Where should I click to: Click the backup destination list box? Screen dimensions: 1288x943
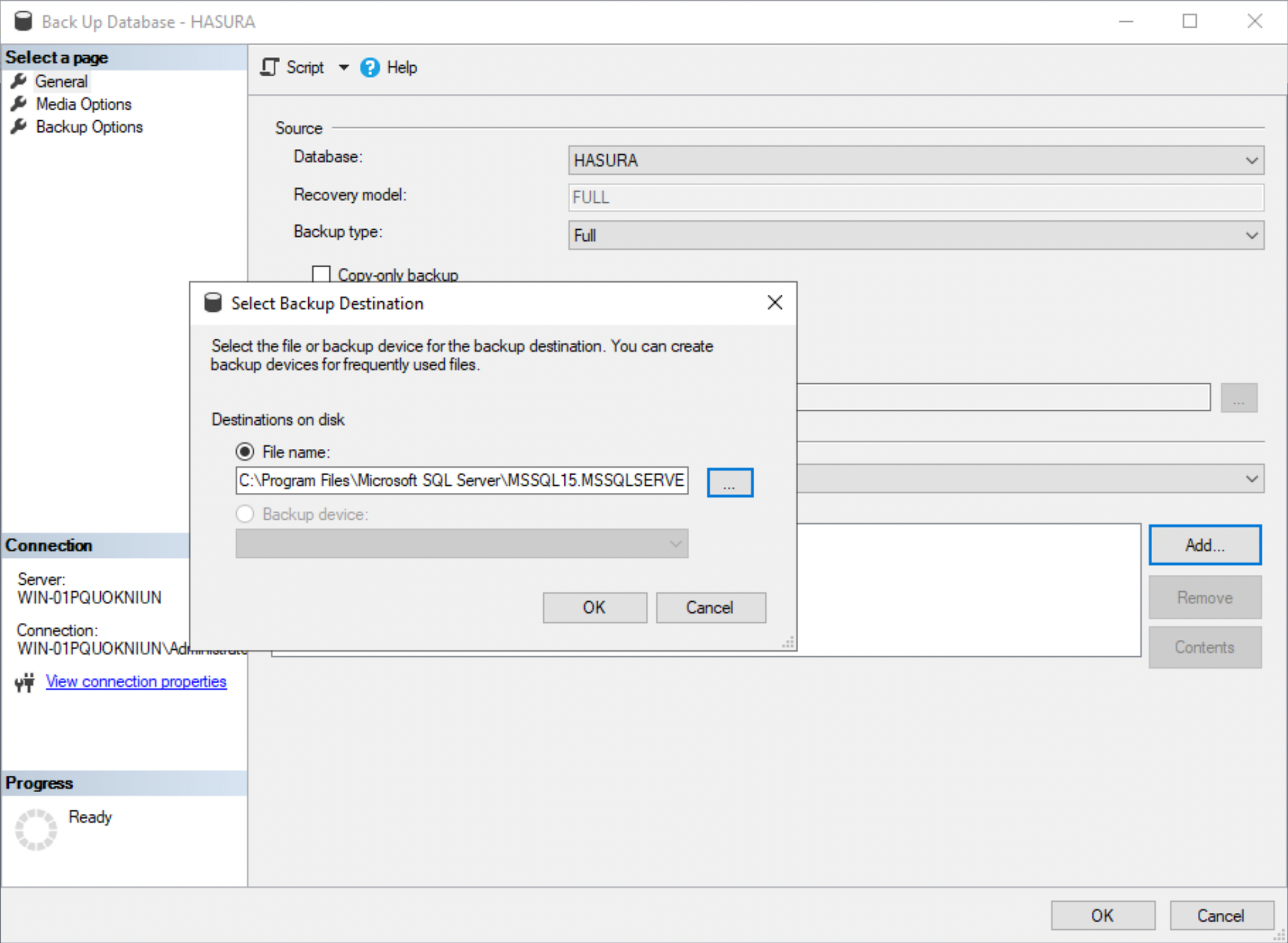[x=968, y=590]
